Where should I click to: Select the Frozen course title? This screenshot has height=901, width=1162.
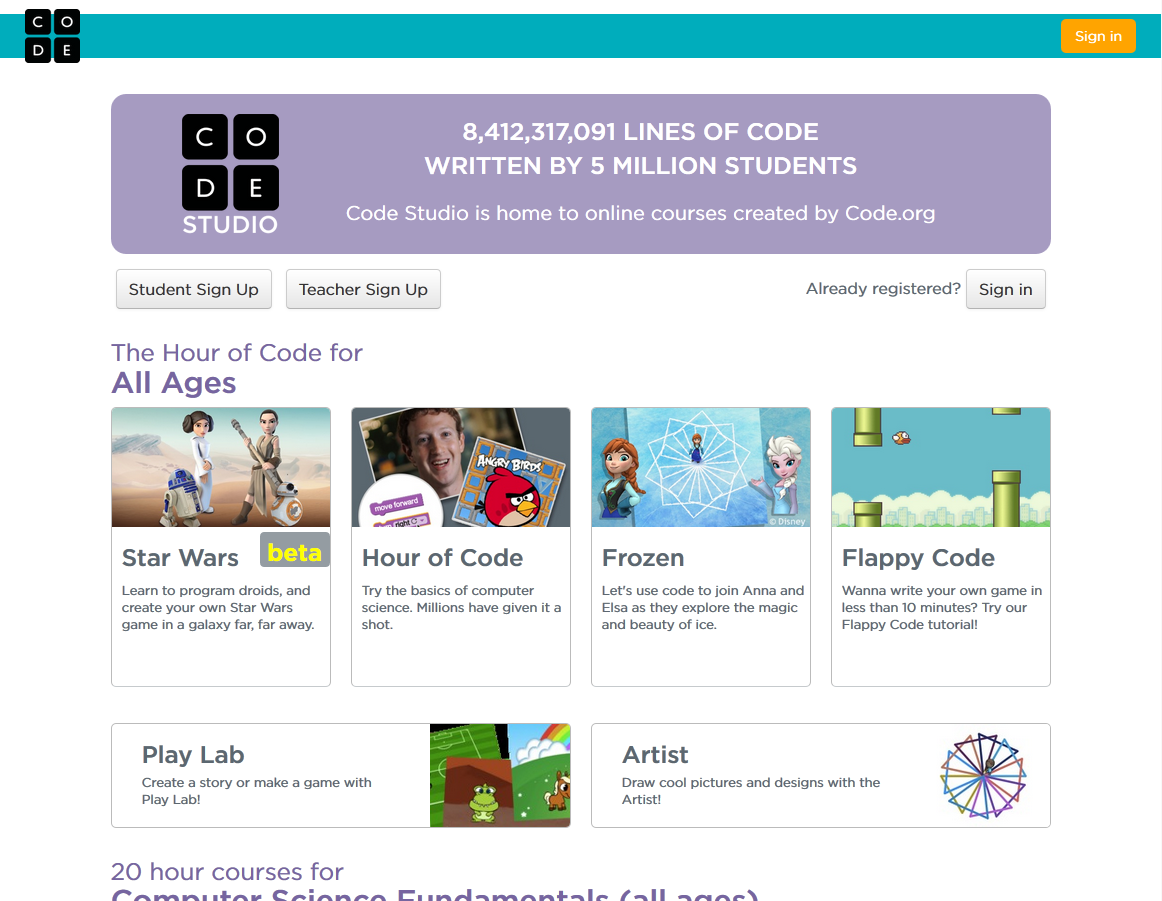pyautogui.click(x=643, y=558)
